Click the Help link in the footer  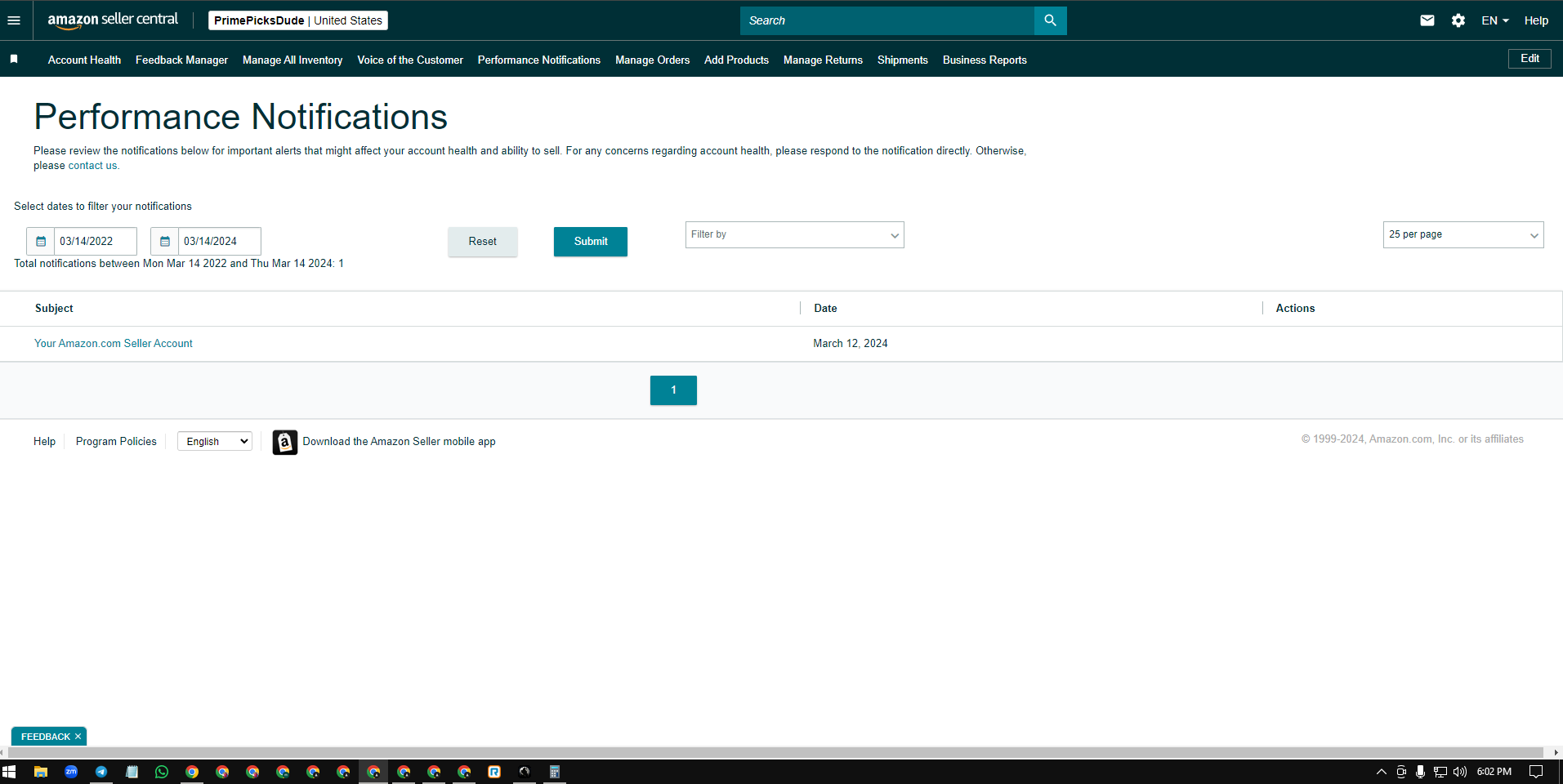44,442
